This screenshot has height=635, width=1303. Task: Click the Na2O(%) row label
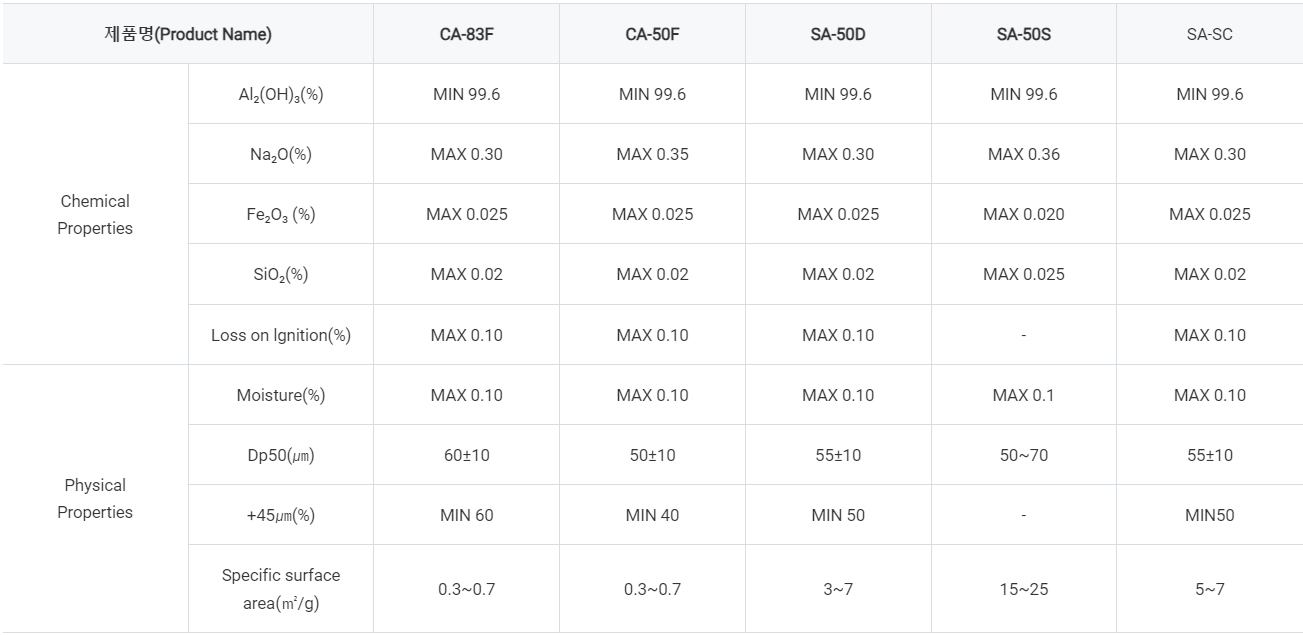coord(281,155)
